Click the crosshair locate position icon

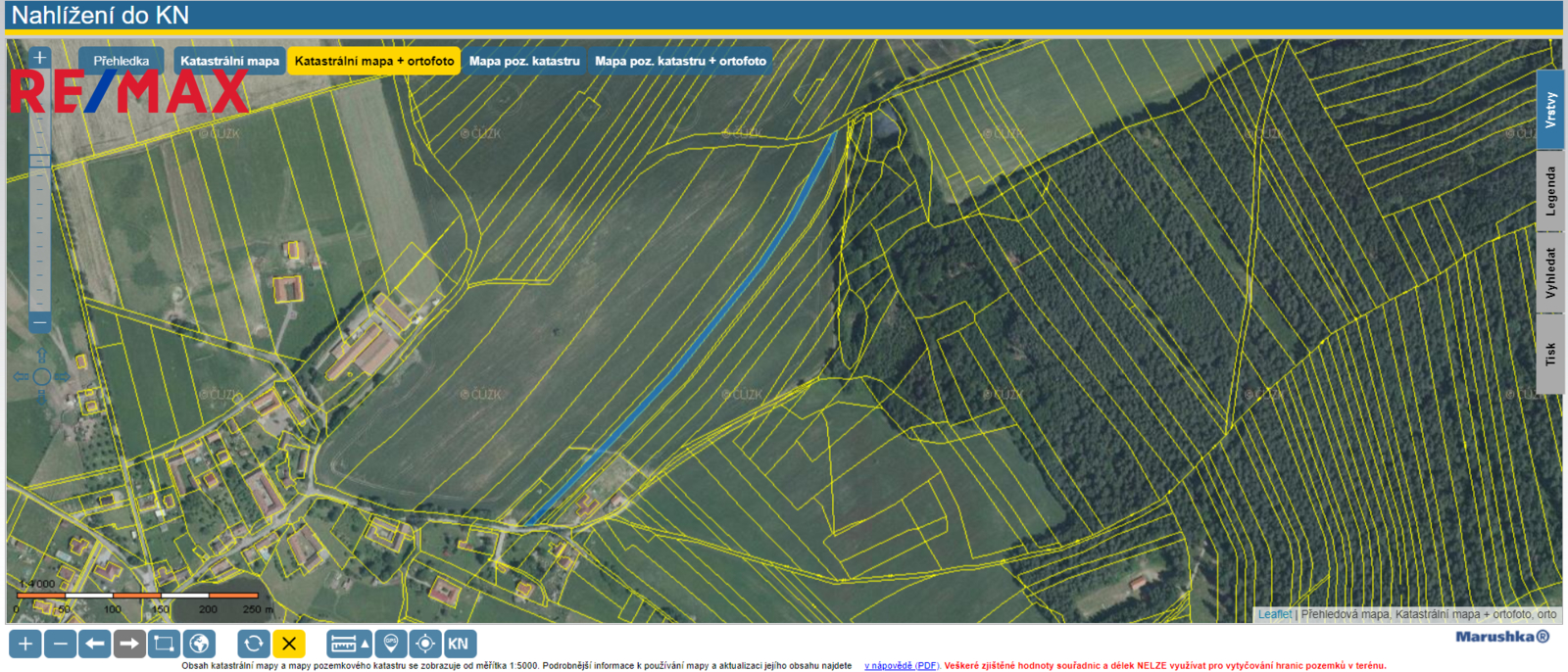425,644
